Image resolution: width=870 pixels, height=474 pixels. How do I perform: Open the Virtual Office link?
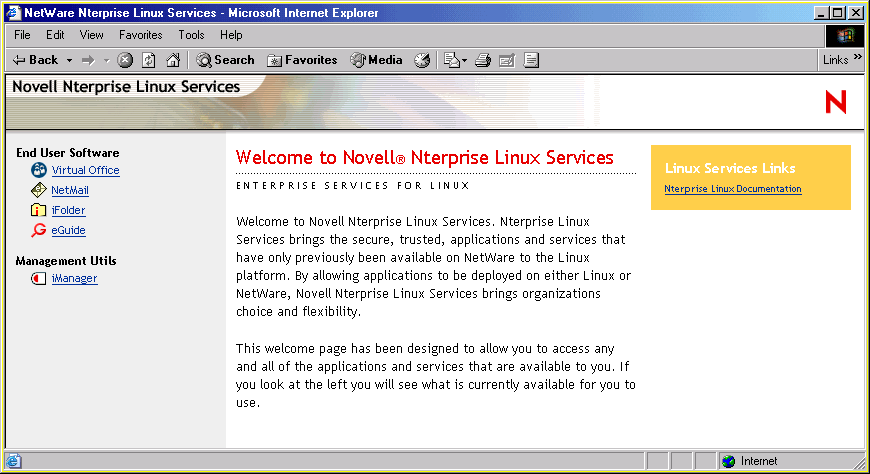coord(85,170)
